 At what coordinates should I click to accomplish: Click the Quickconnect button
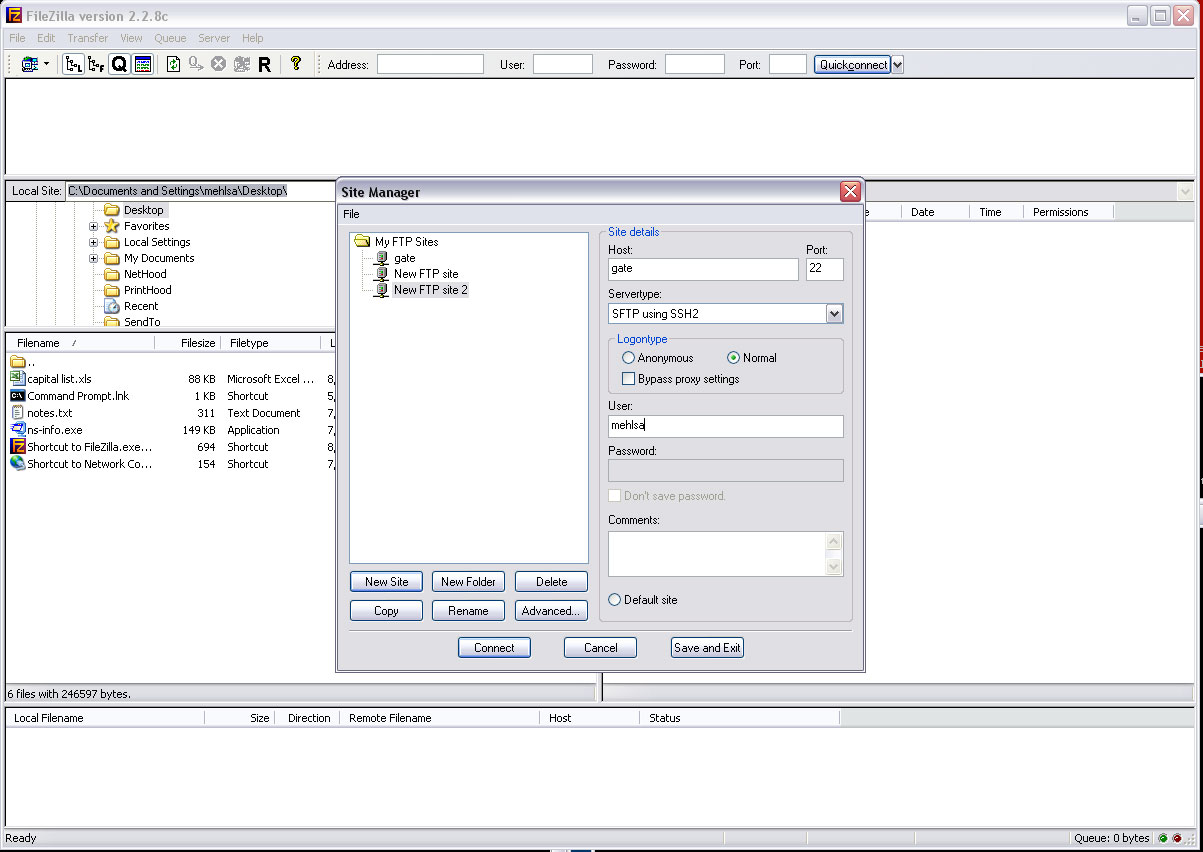852,64
